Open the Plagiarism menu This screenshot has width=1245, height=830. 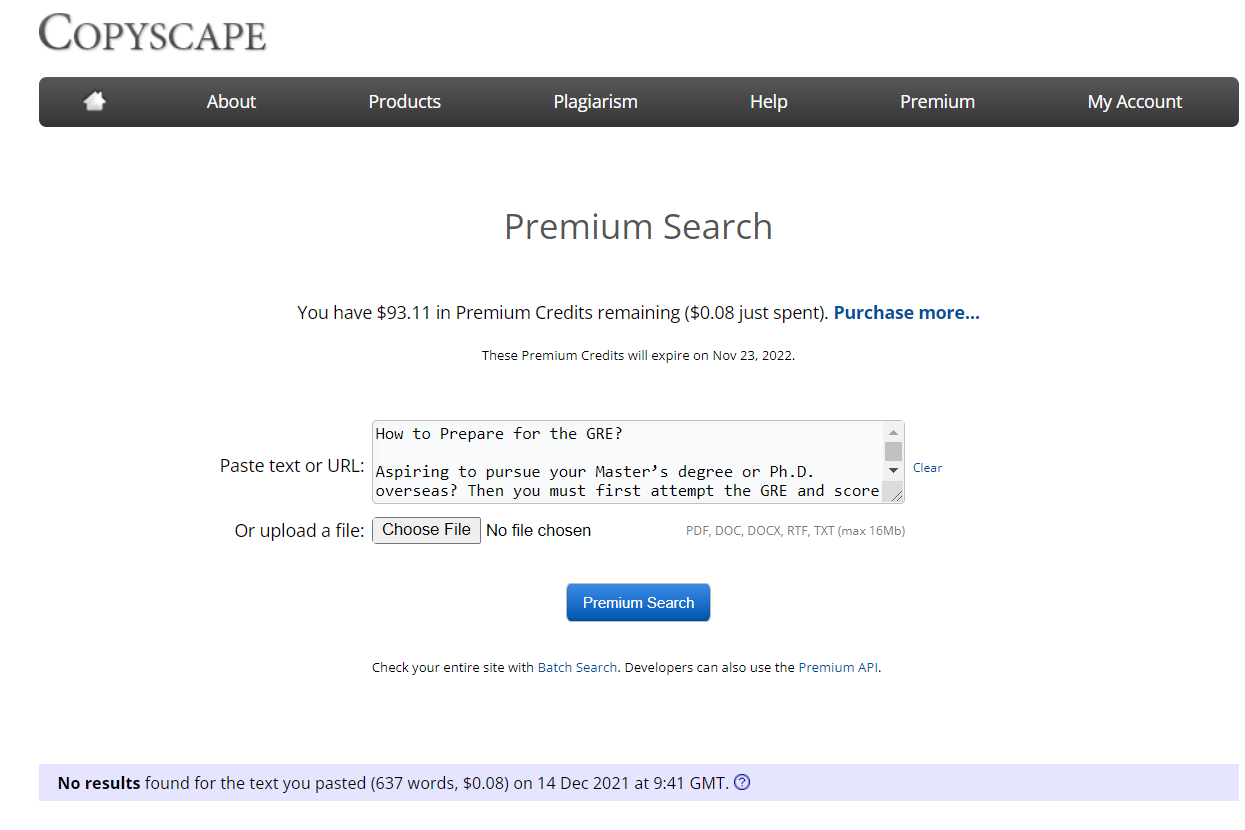(596, 101)
